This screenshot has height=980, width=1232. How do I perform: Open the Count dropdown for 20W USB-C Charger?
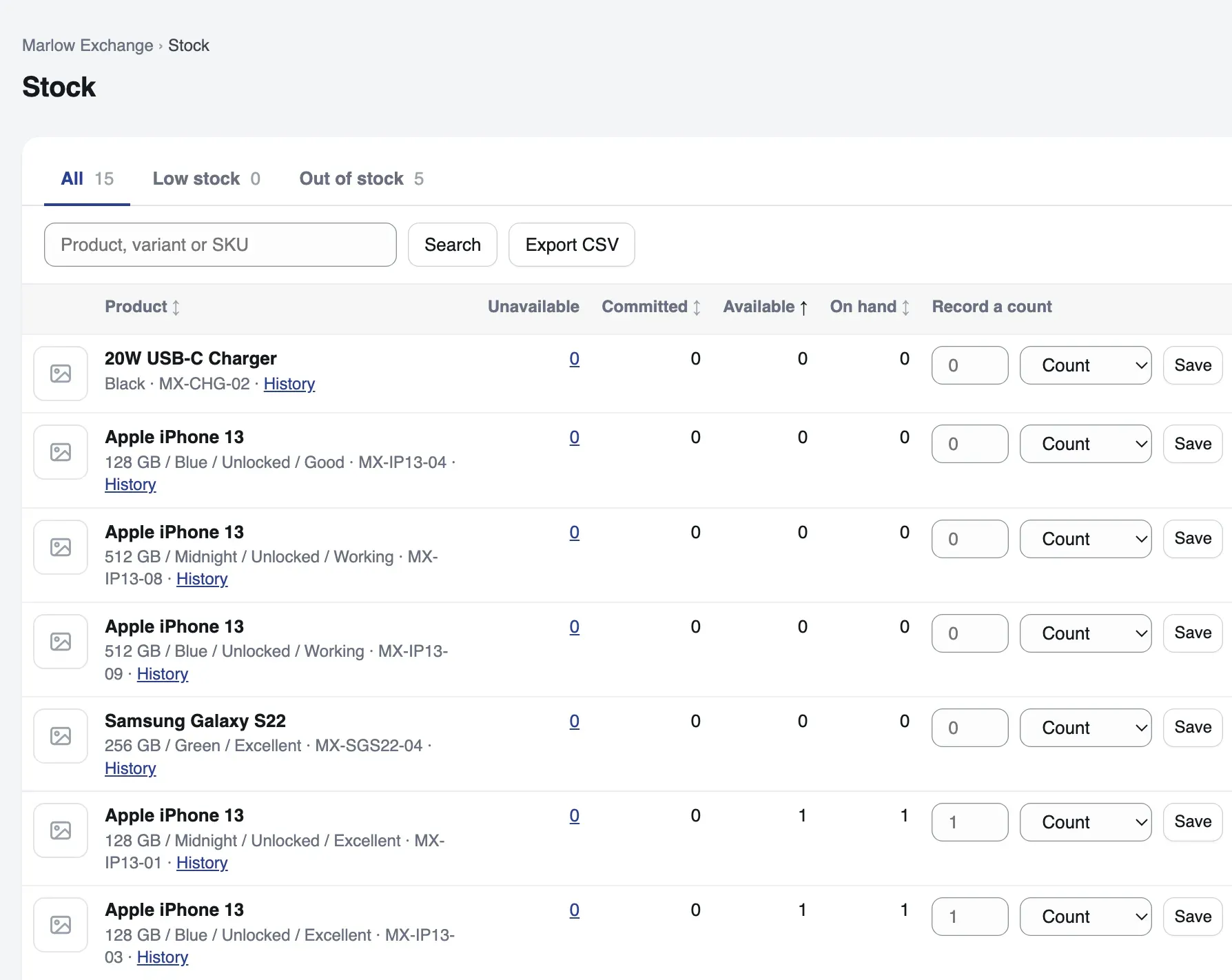click(x=1085, y=365)
